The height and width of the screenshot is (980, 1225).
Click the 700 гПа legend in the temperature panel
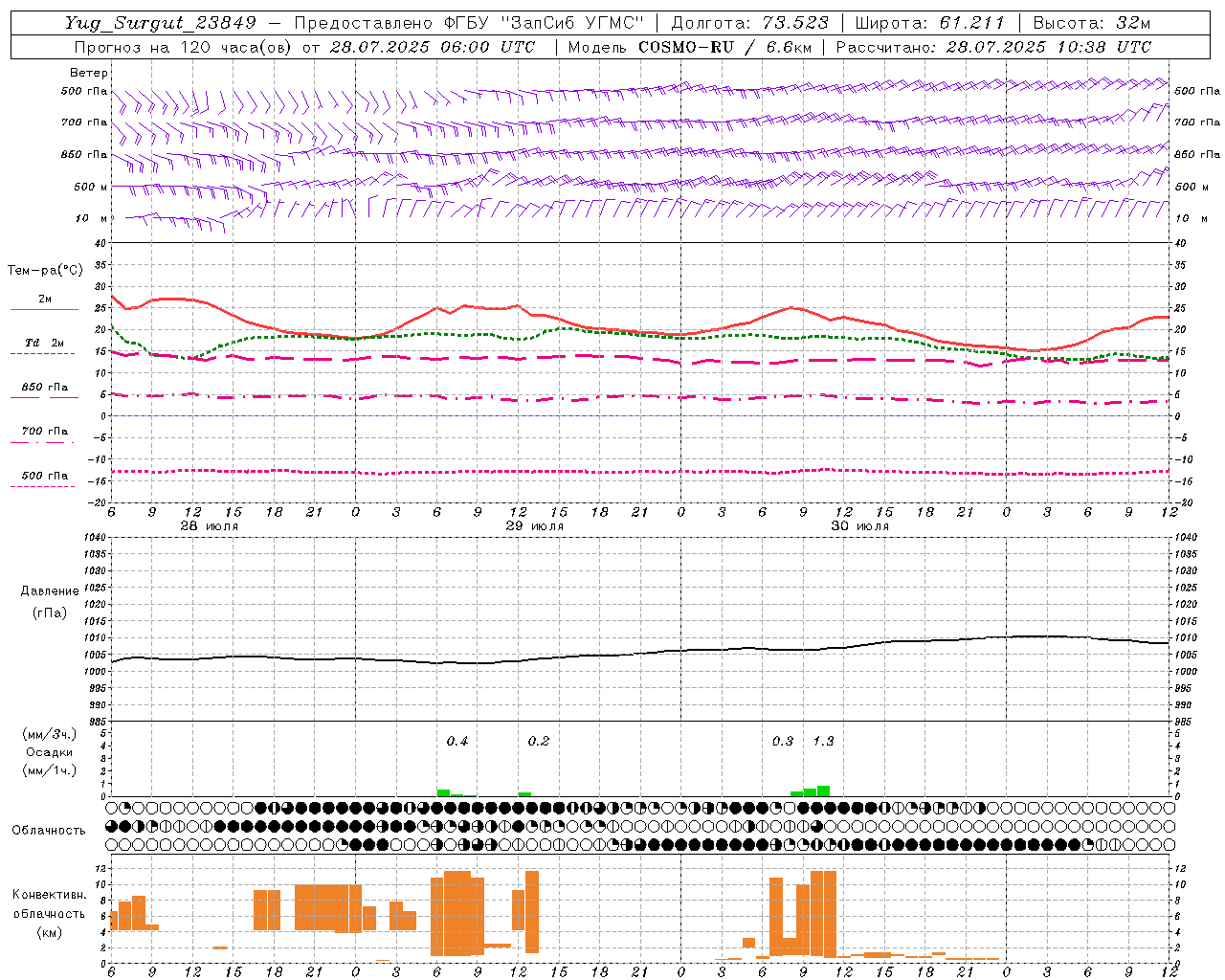tap(45, 432)
